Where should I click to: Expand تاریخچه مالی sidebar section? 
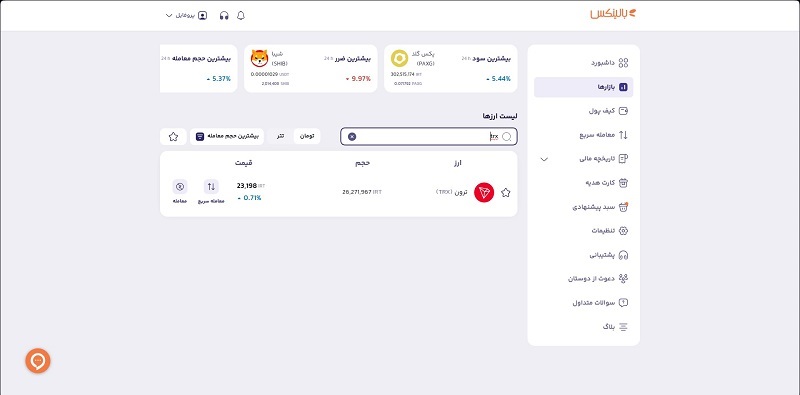[x=544, y=159]
